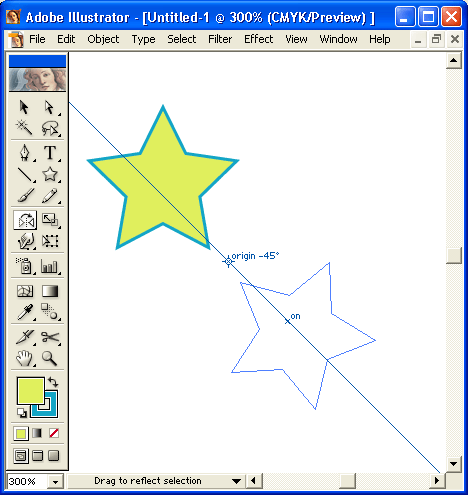Choose the Star tool

pyautogui.click(x=50, y=174)
